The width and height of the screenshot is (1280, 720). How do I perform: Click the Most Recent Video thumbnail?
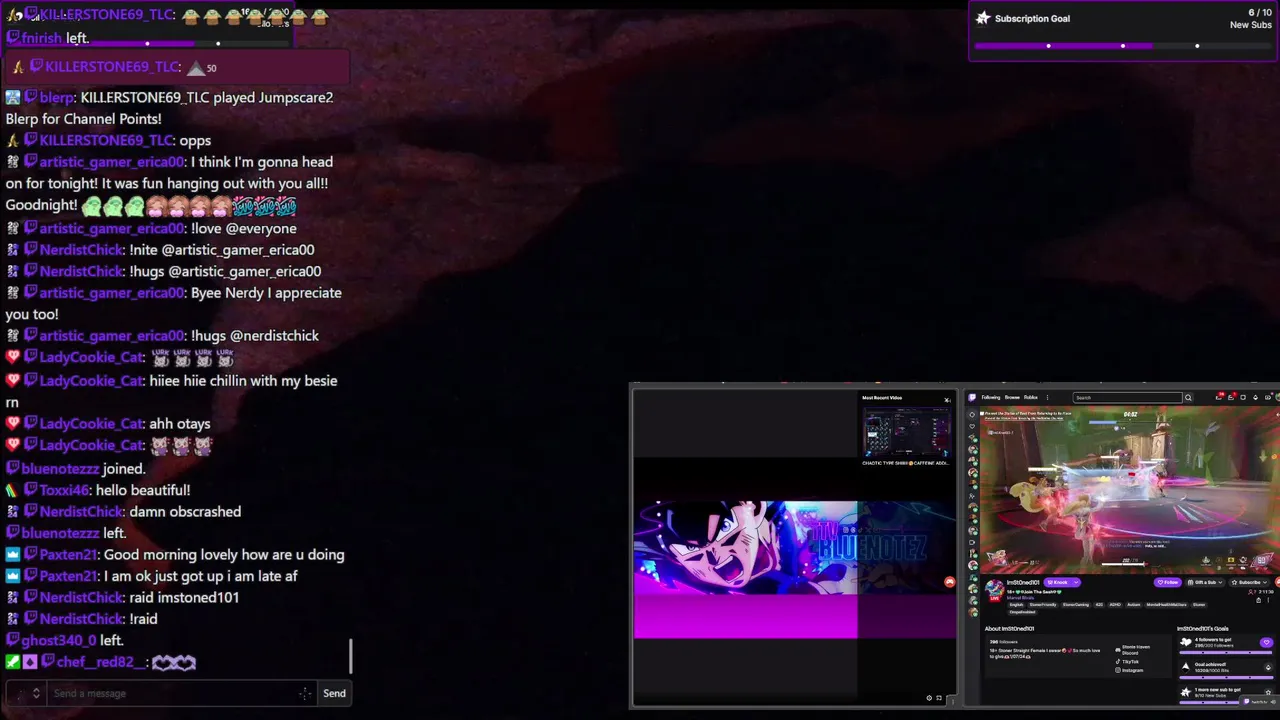click(x=906, y=433)
